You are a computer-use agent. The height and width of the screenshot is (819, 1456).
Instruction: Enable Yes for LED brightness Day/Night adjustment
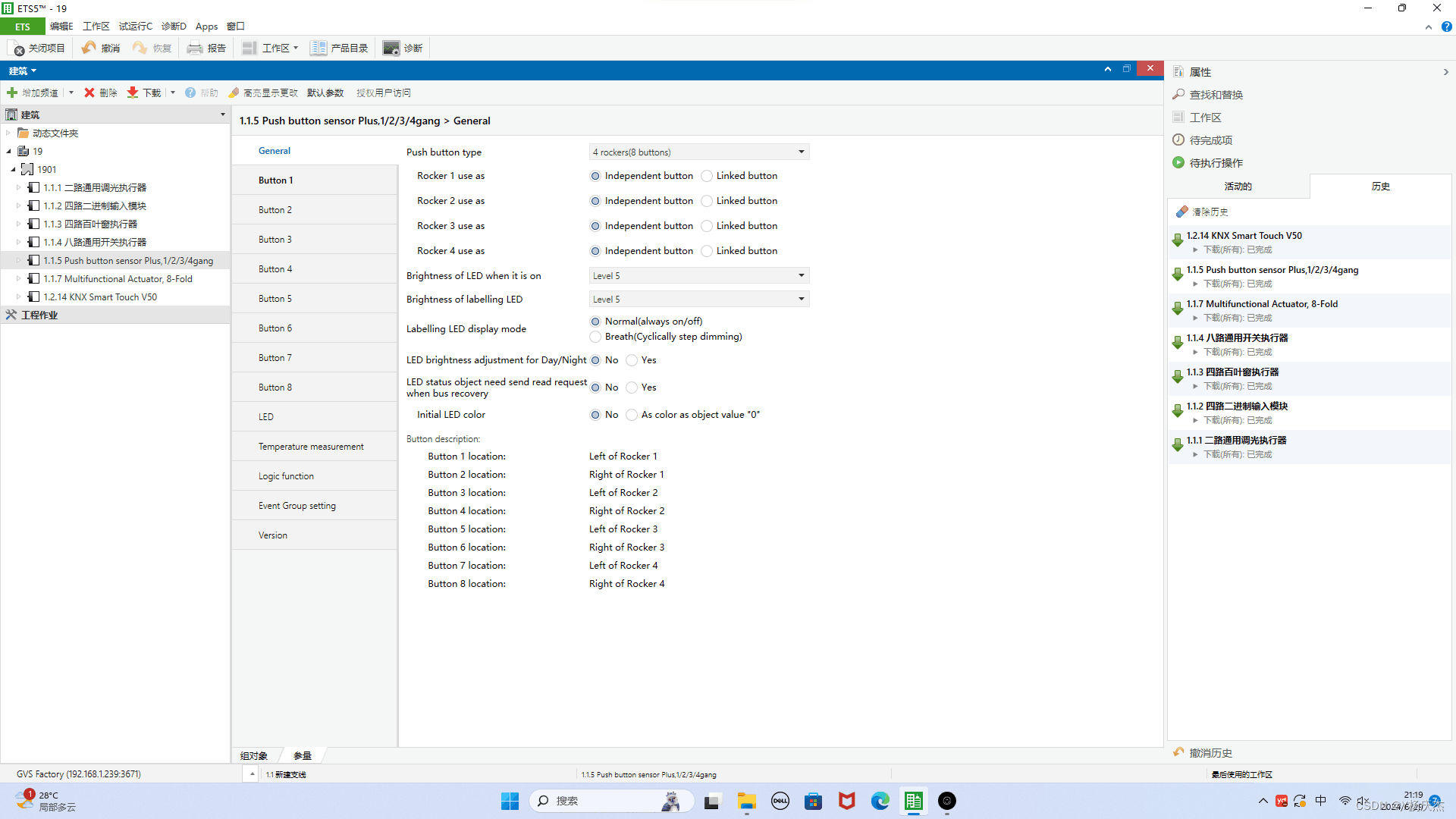click(632, 360)
